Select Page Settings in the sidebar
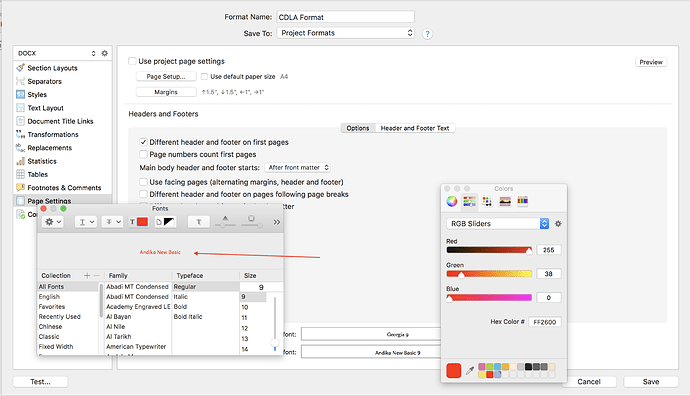The image size is (690, 396). click(49, 201)
